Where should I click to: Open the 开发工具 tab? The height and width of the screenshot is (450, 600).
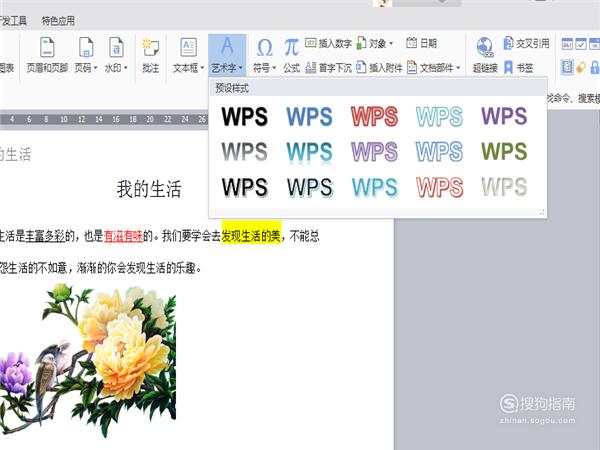[13, 21]
